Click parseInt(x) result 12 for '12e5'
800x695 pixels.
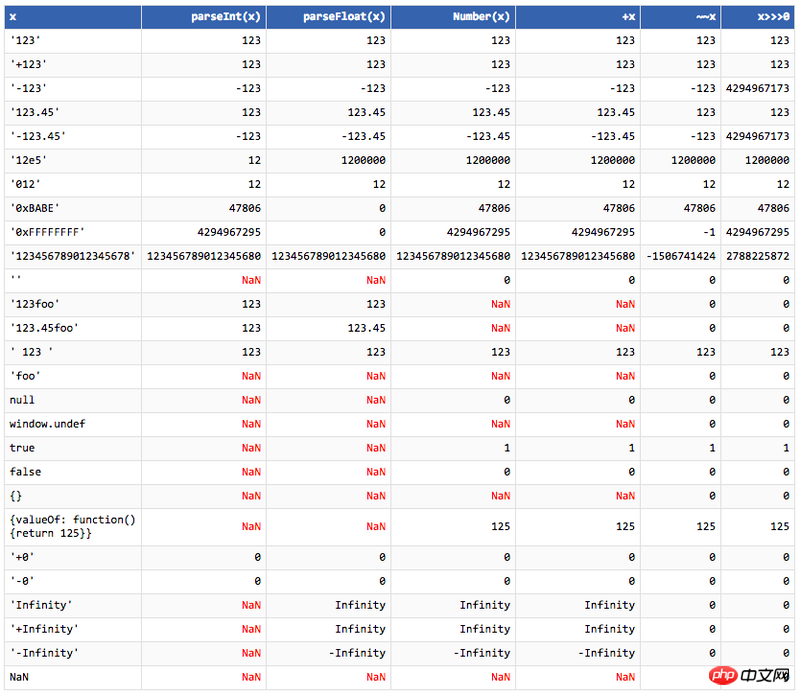coord(255,160)
